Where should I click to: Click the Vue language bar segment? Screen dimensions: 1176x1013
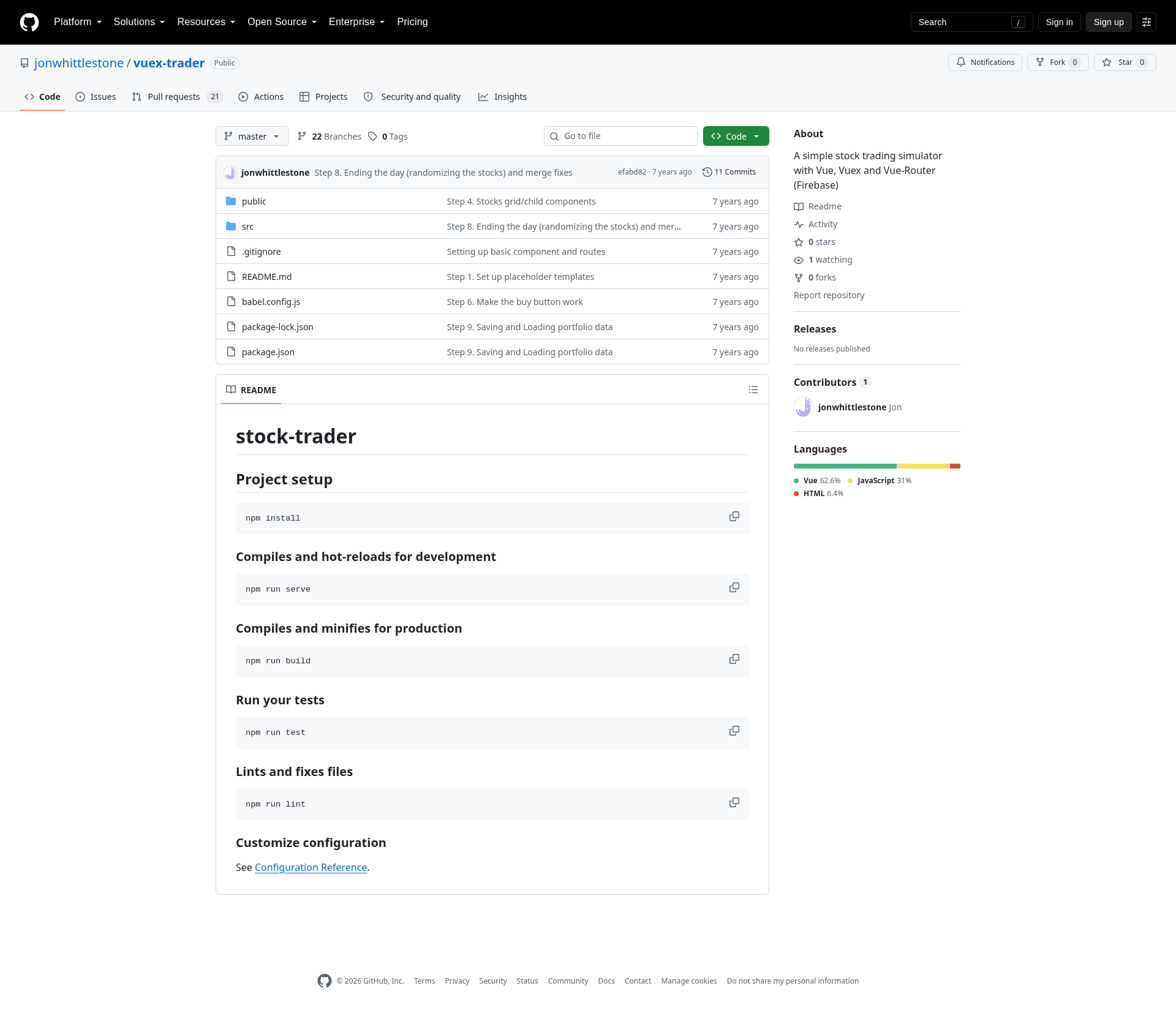pos(845,466)
